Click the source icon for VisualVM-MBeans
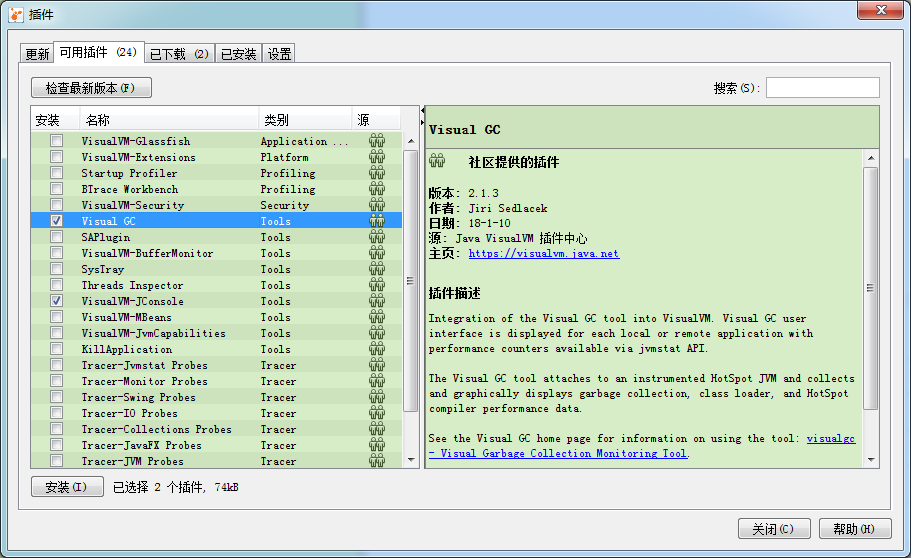This screenshot has width=911, height=558. tap(377, 317)
